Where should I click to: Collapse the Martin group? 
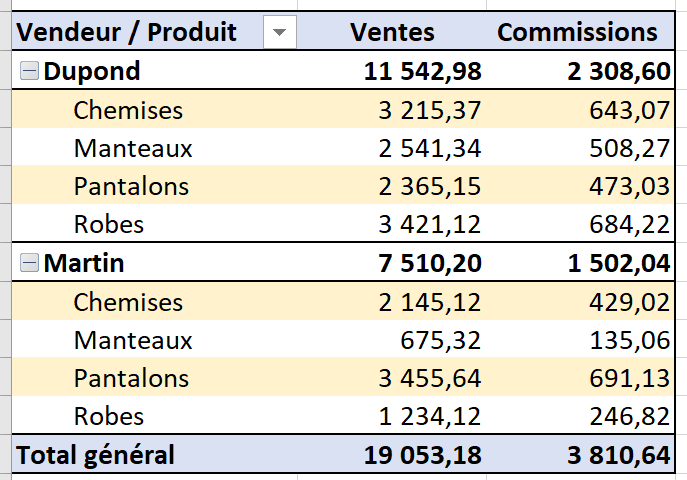(29, 263)
